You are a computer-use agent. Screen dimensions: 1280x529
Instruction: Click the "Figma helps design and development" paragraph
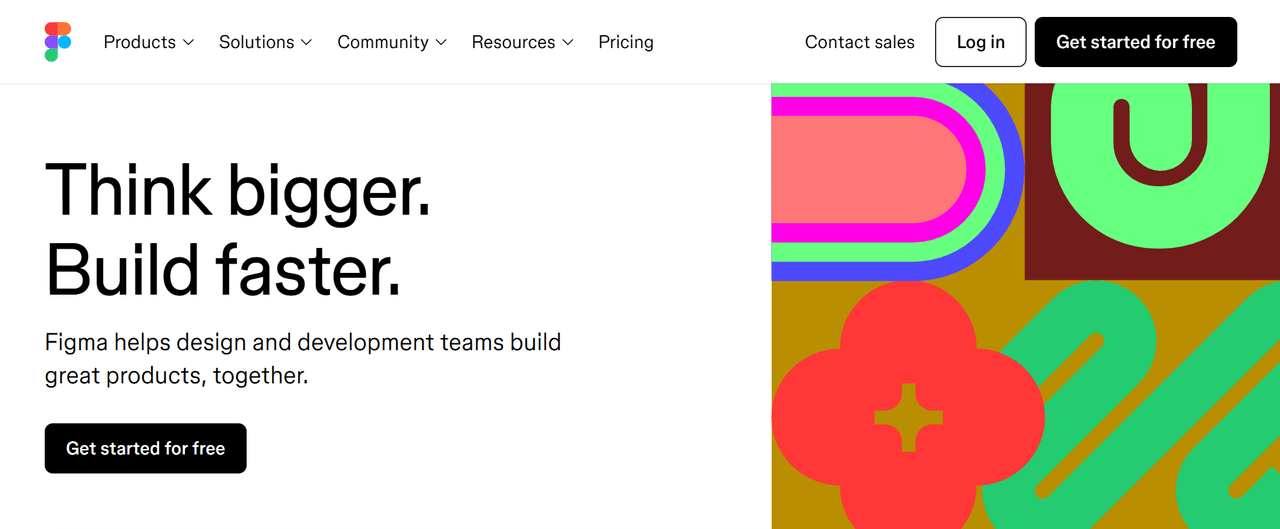pyautogui.click(x=303, y=359)
